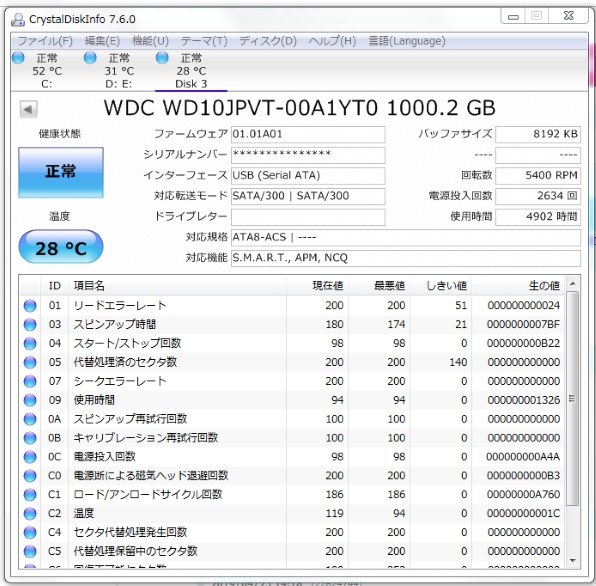Click status orb of attribute 0A row

coord(30,419)
